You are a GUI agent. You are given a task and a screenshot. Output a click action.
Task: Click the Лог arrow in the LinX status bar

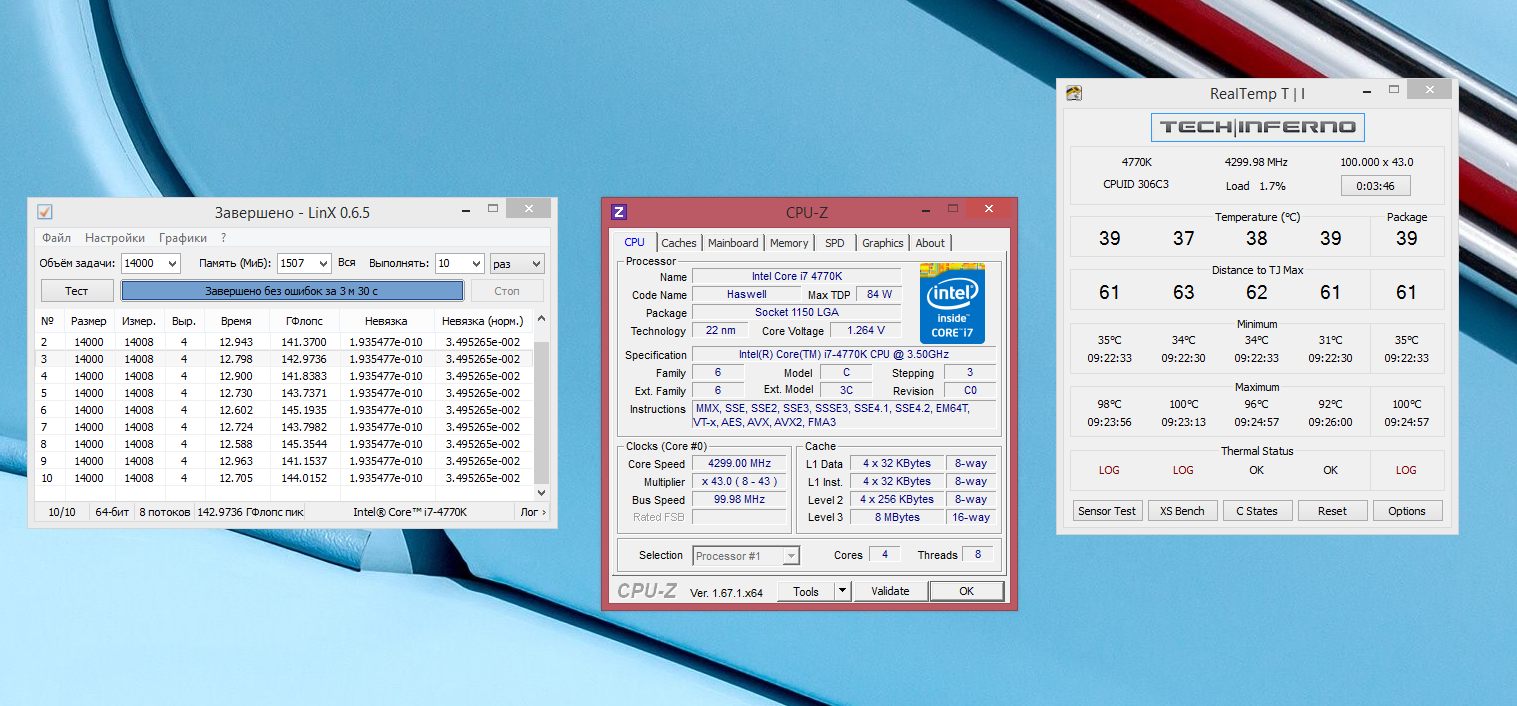[x=533, y=512]
